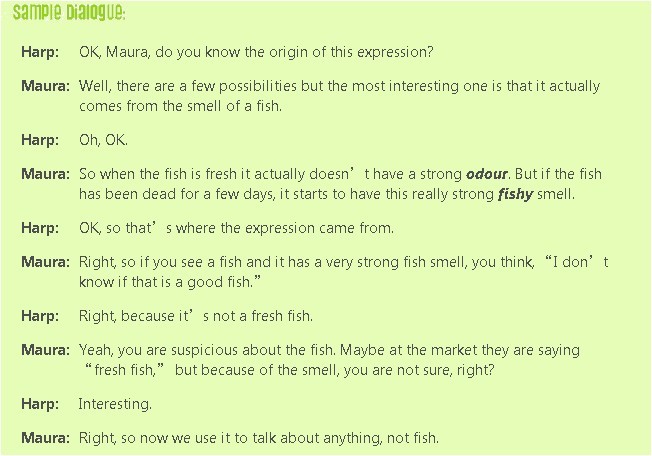
Task: Click the "Harp:" label beside "Oh, OK."
Action: pyautogui.click(x=40, y=140)
